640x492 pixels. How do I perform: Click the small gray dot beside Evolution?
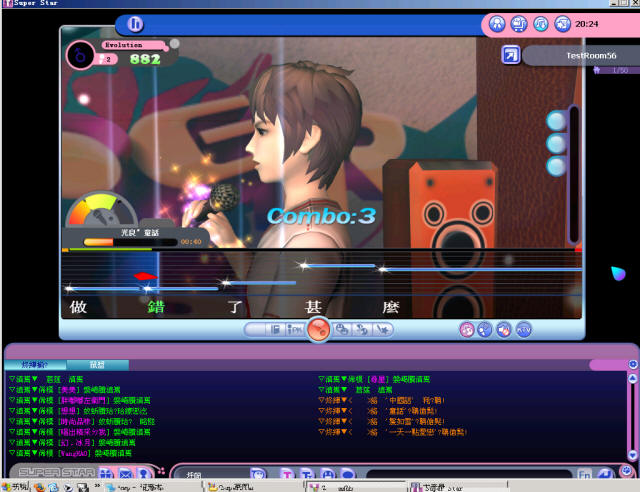click(x=174, y=43)
